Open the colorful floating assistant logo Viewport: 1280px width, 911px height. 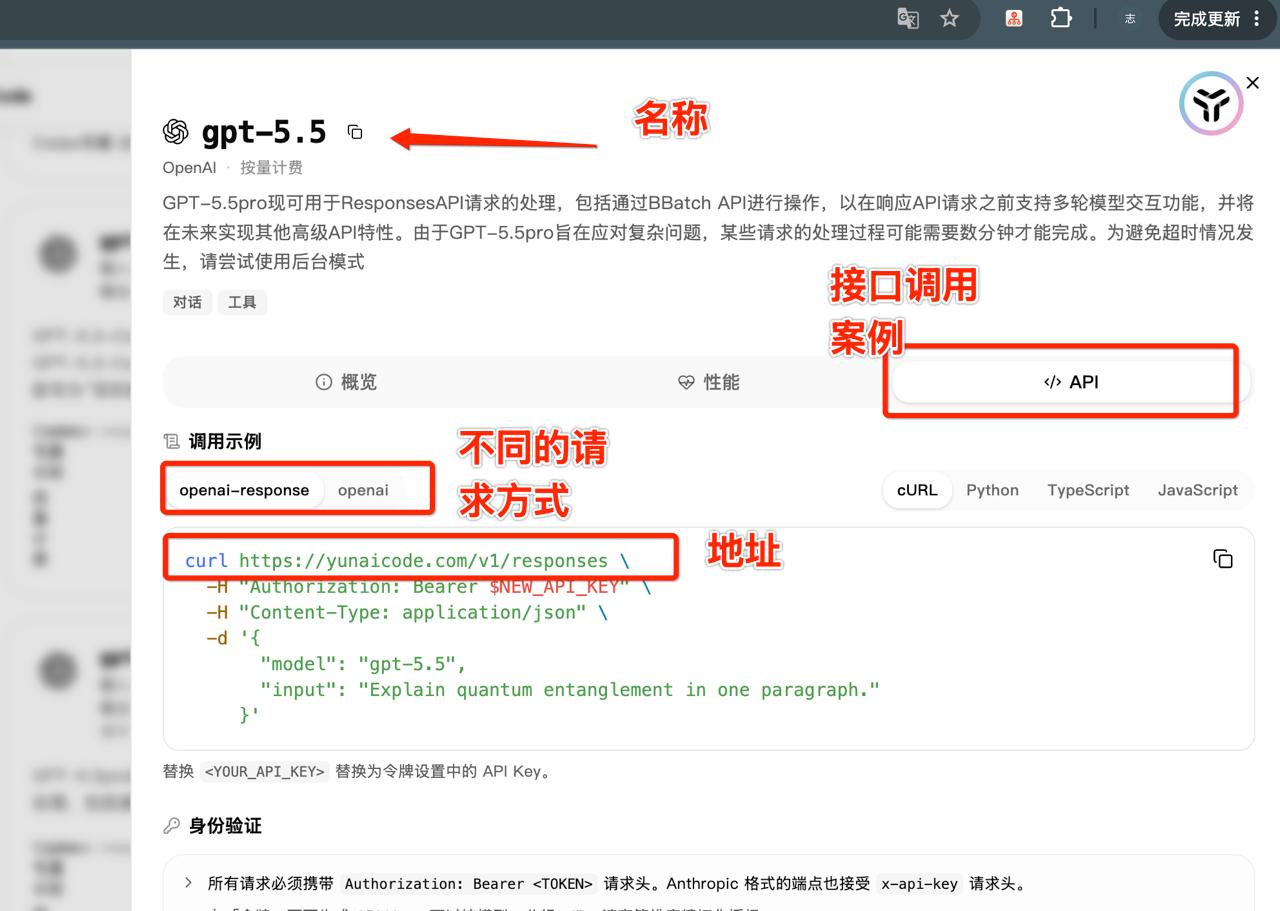[x=1211, y=103]
